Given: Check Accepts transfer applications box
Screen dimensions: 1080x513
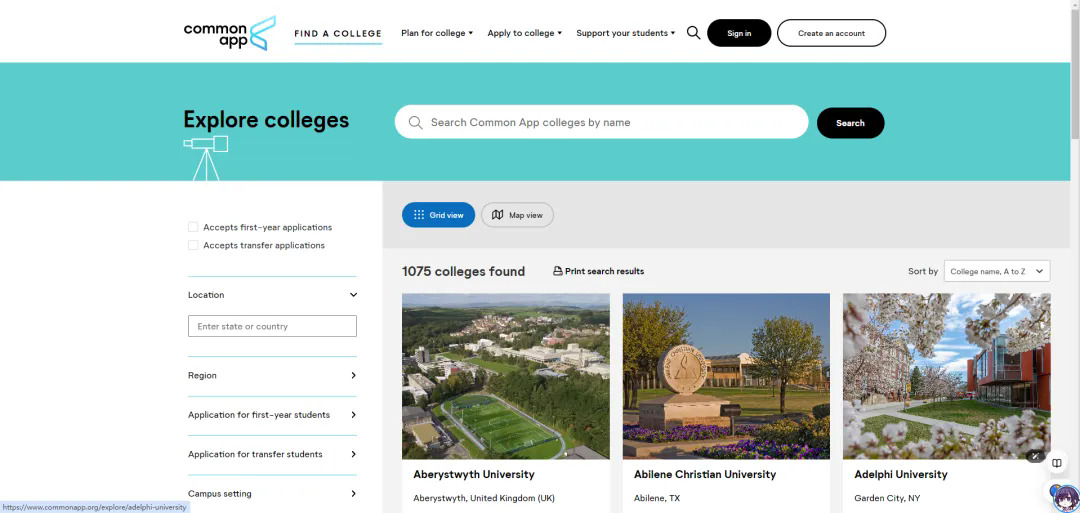Looking at the screenshot, I should 193,245.
